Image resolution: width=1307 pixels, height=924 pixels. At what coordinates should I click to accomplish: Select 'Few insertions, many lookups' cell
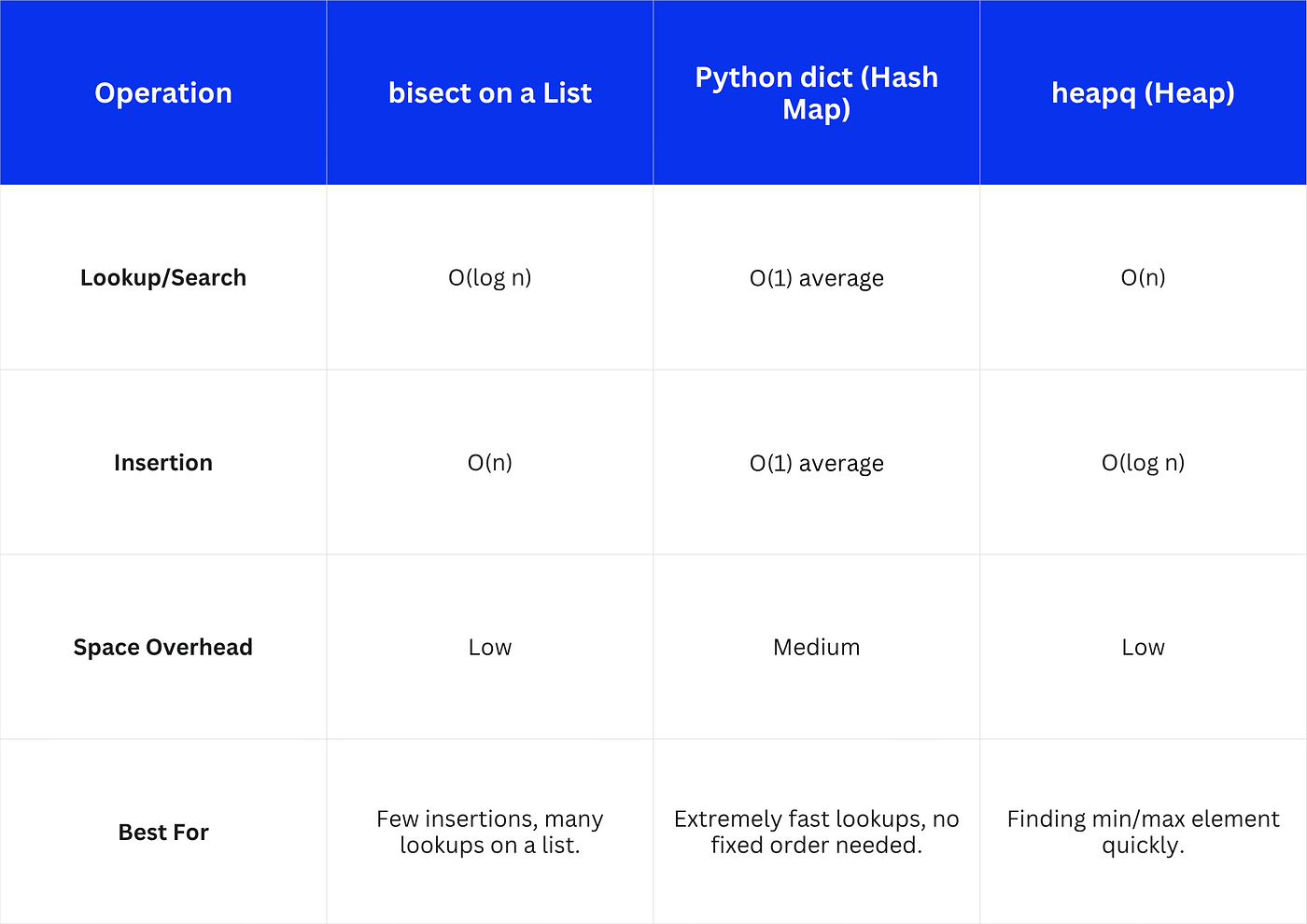click(x=490, y=832)
